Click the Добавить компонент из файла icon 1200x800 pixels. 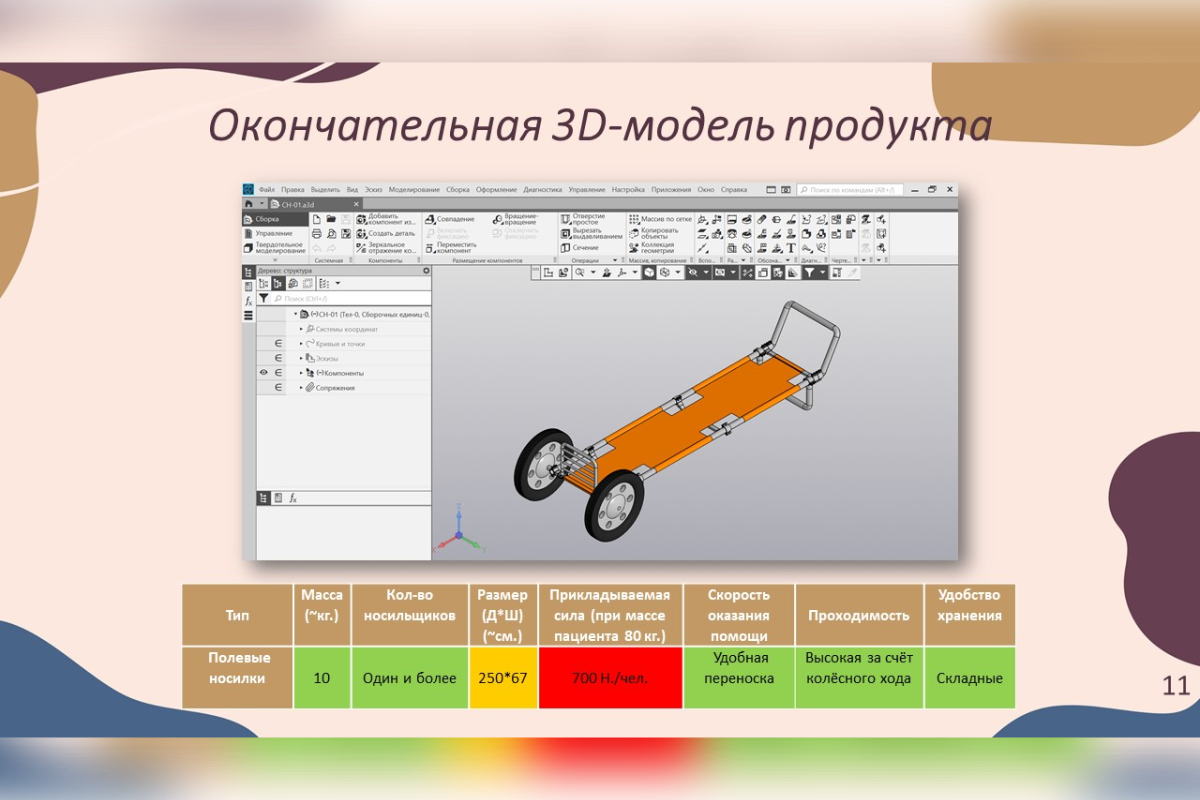(362, 219)
